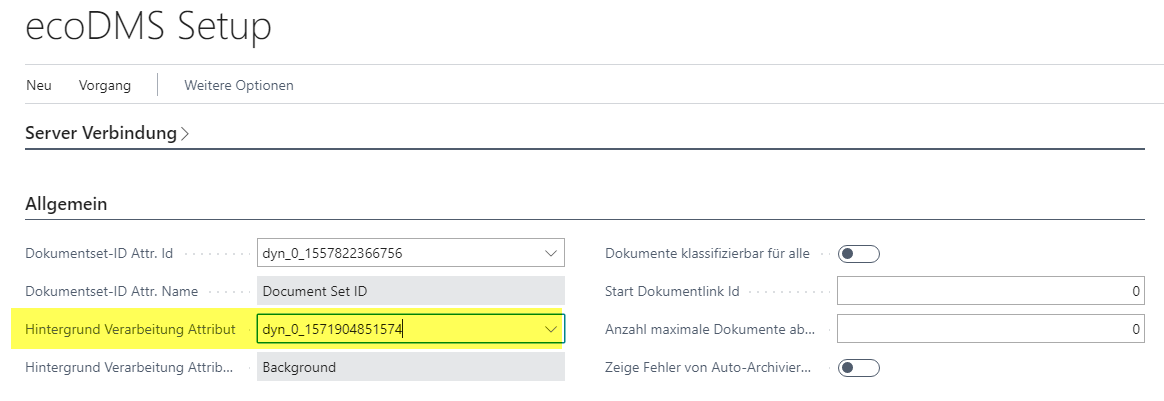
Task: Click the Dokumente klassifizierbar für alle label
Action: [707, 253]
